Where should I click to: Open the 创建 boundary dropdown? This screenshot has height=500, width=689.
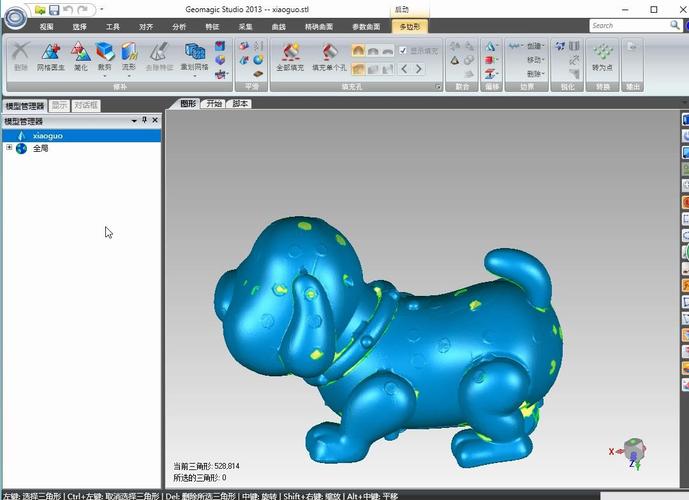click(536, 46)
